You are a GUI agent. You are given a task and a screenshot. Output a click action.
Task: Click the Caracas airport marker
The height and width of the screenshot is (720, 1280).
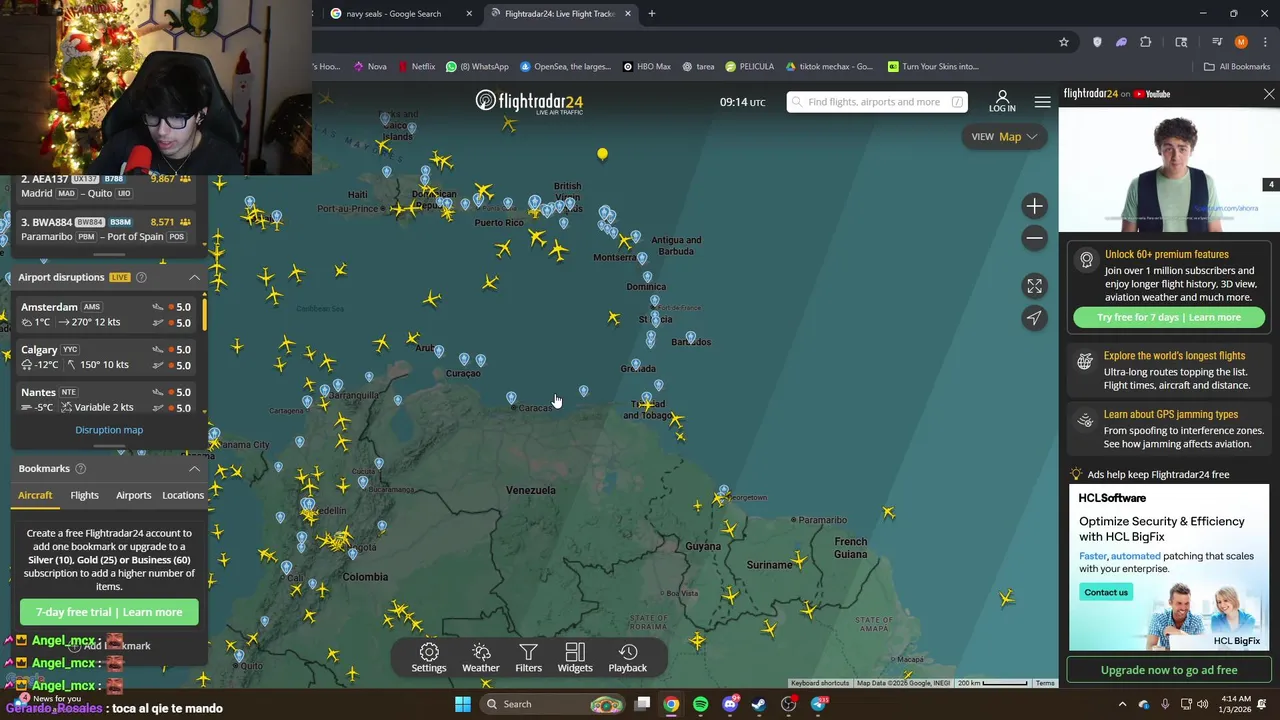[x=512, y=399]
